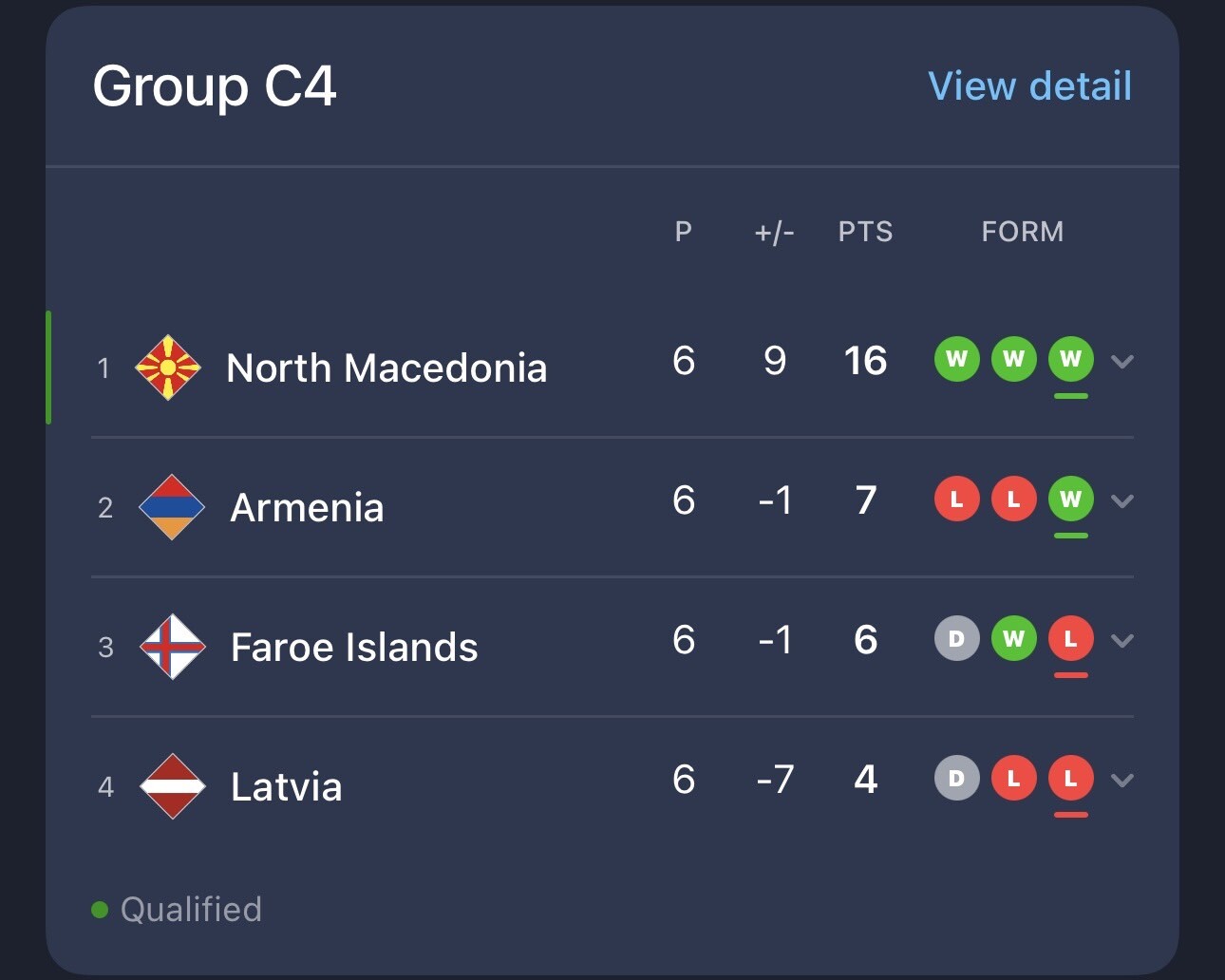Click the Latvia flag icon

[x=172, y=786]
